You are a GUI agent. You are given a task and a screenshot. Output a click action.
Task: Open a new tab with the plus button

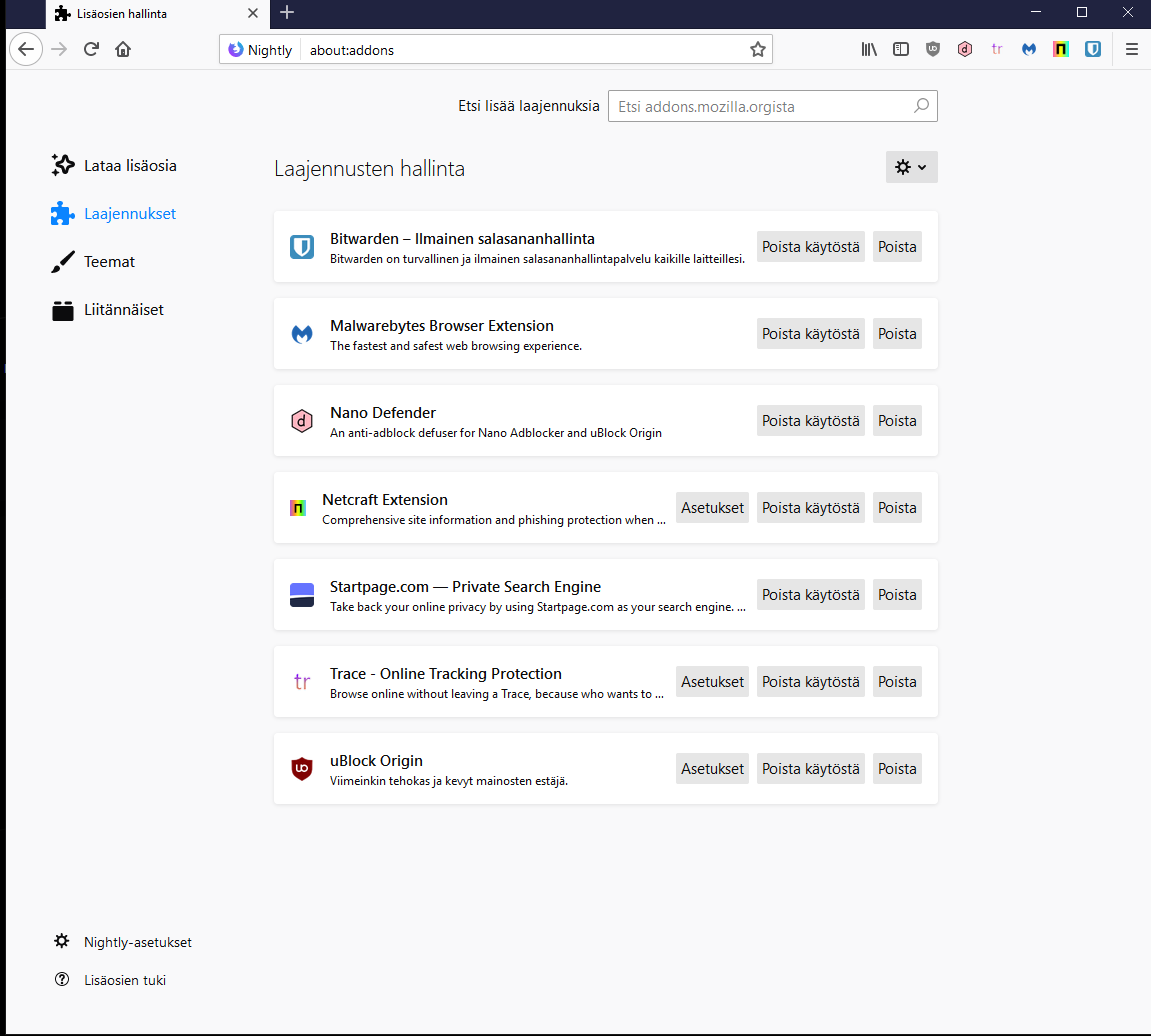(287, 12)
